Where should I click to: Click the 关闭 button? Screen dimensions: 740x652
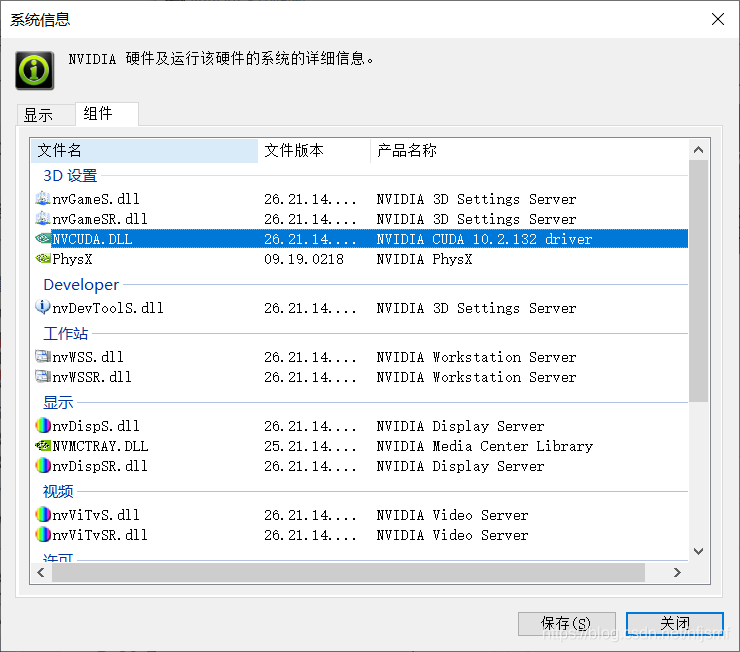(x=674, y=623)
